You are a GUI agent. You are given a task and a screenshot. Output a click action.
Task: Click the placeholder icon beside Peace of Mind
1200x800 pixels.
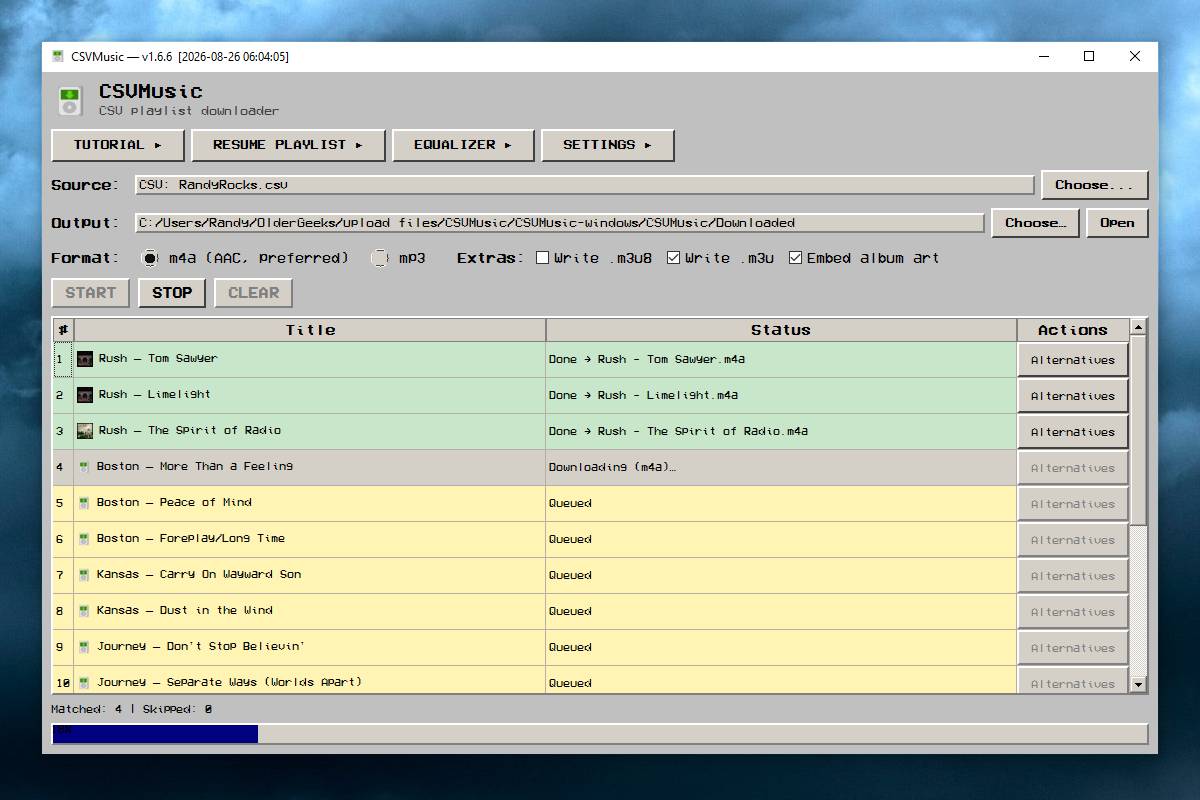pyautogui.click(x=84, y=503)
